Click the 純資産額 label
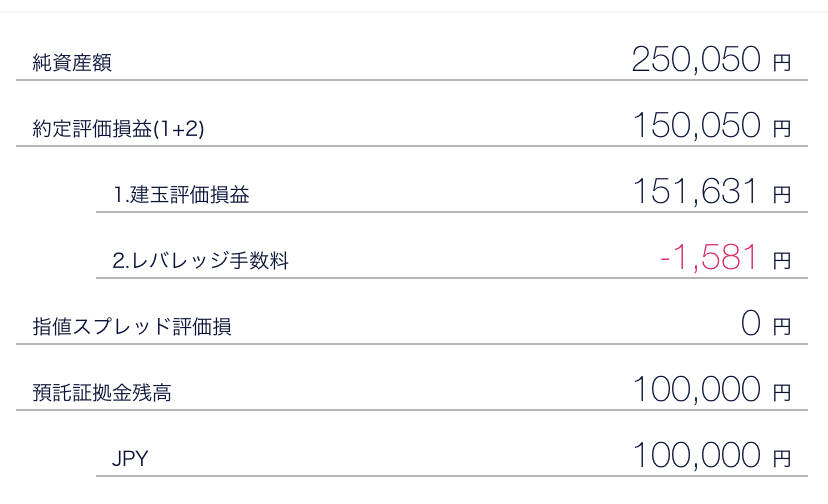This screenshot has width=828, height=504. (x=72, y=63)
